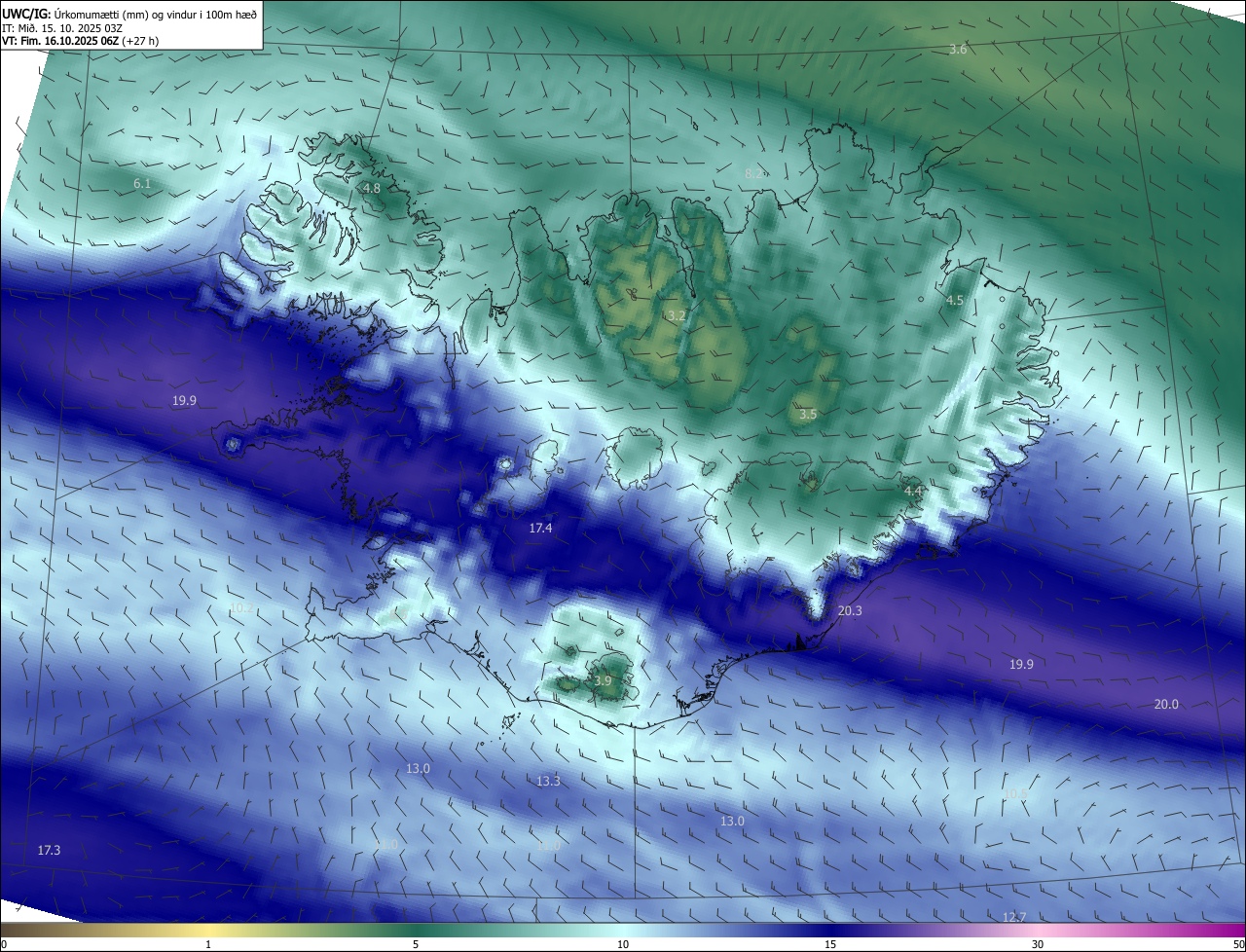Click the 4.5 value label on the map
The height and width of the screenshot is (952, 1246).
(955, 300)
